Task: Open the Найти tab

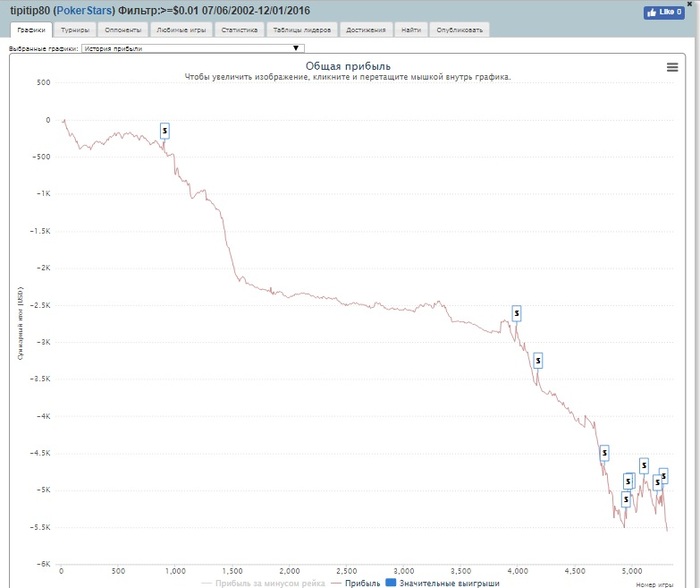Action: click(411, 30)
